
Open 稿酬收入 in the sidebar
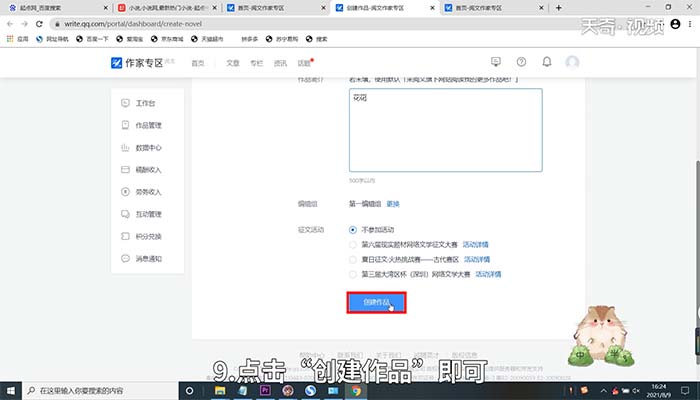[x=142, y=170]
